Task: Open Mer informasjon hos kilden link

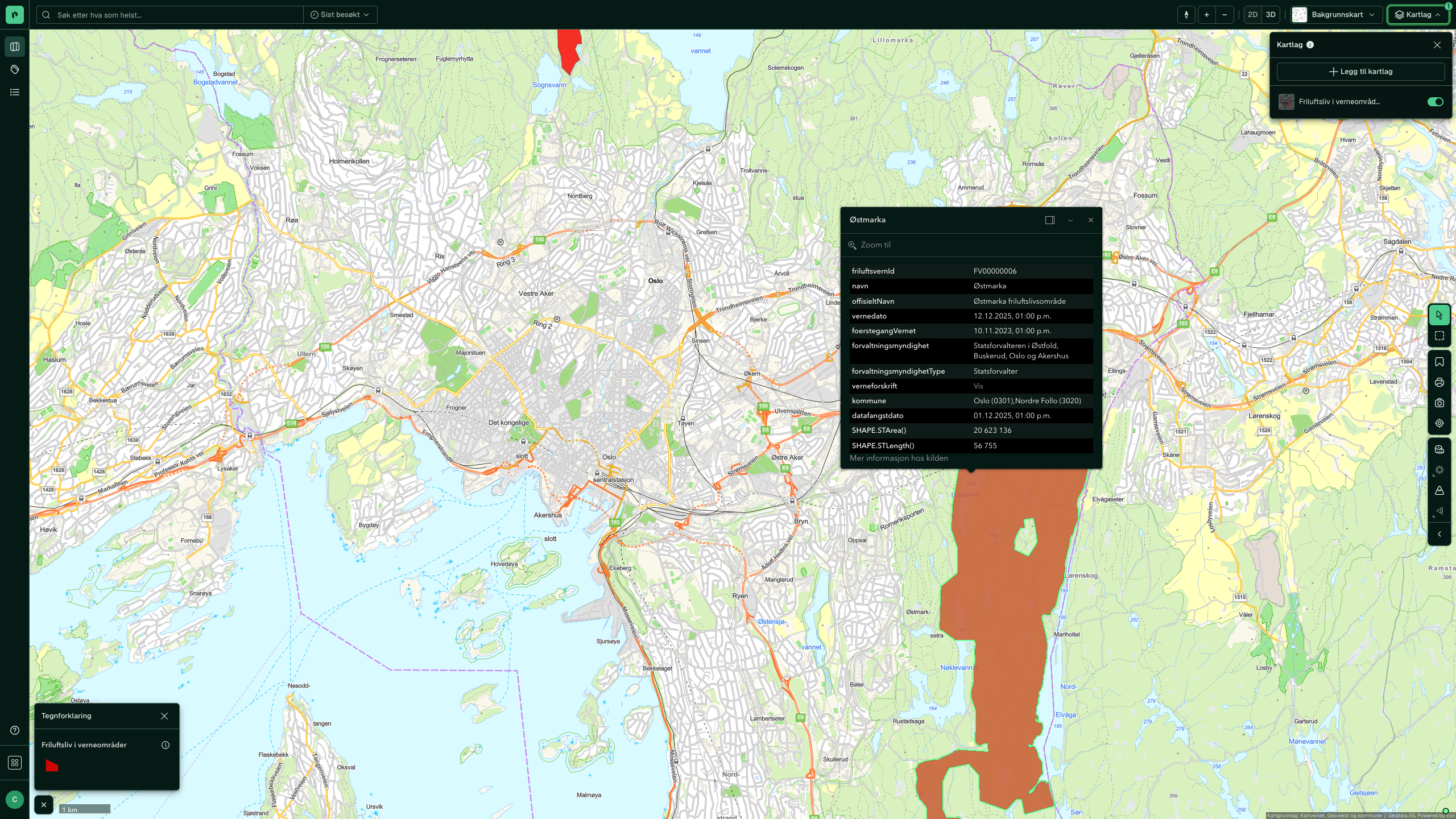Action: (899, 458)
